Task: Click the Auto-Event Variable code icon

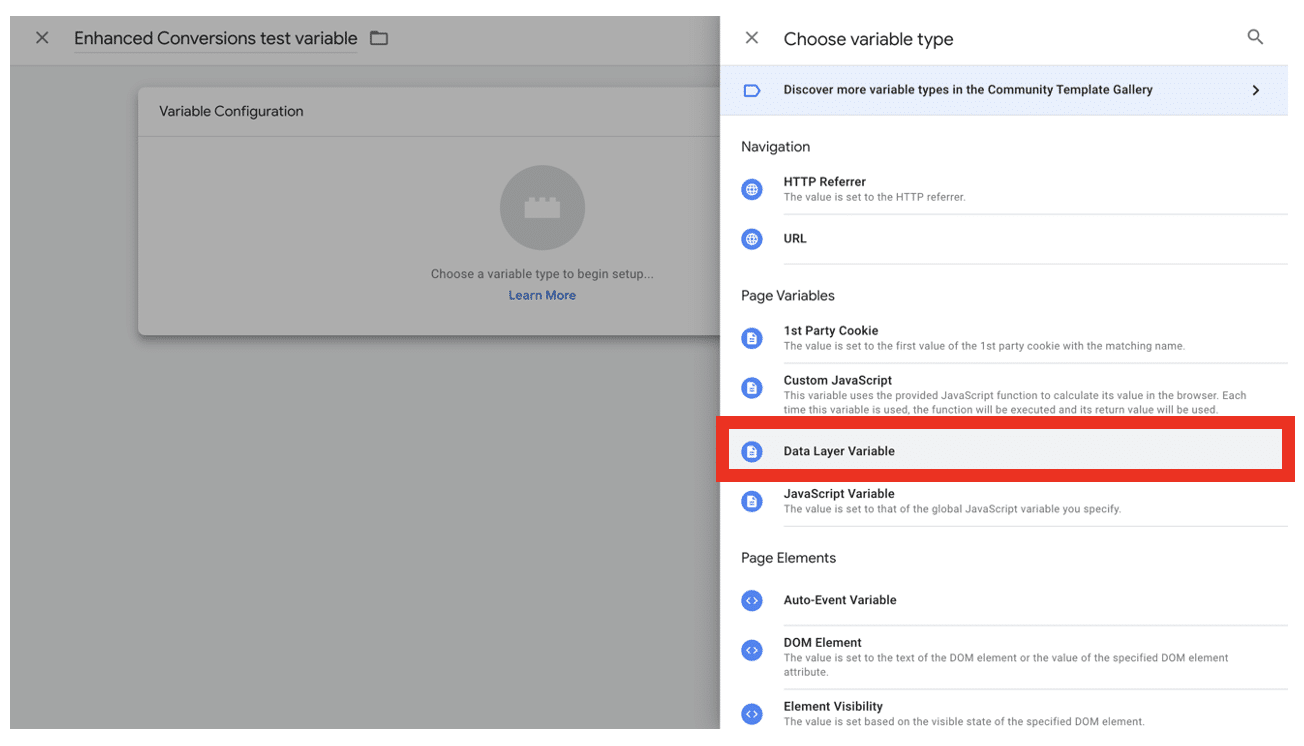Action: point(752,600)
